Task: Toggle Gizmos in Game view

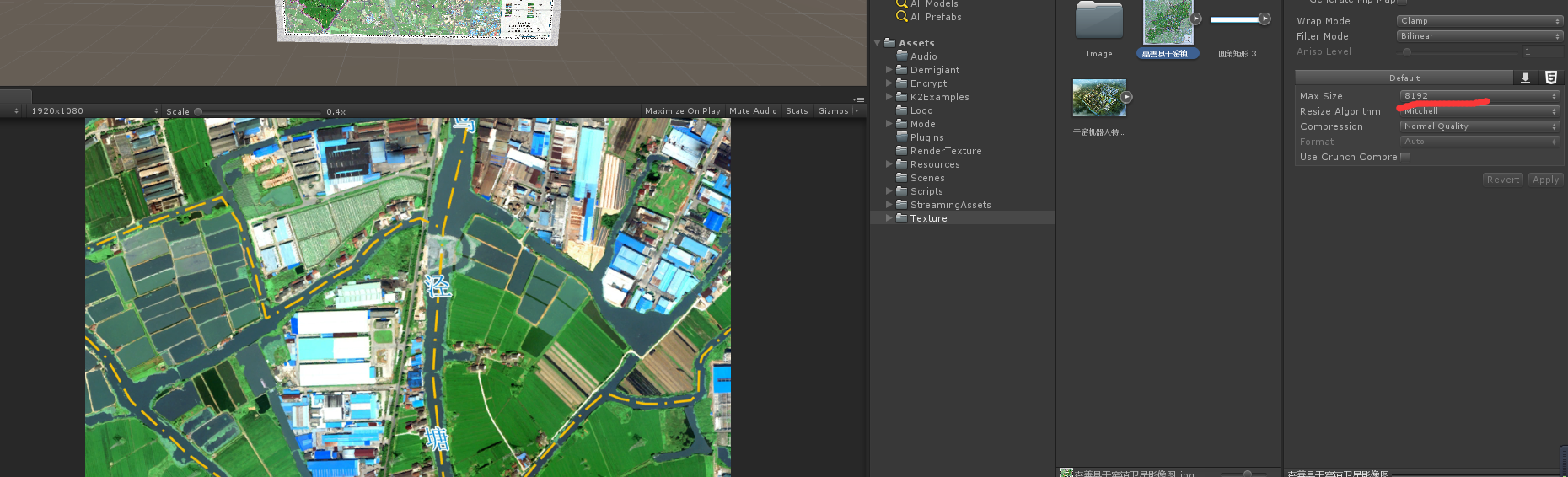Action: tap(833, 111)
